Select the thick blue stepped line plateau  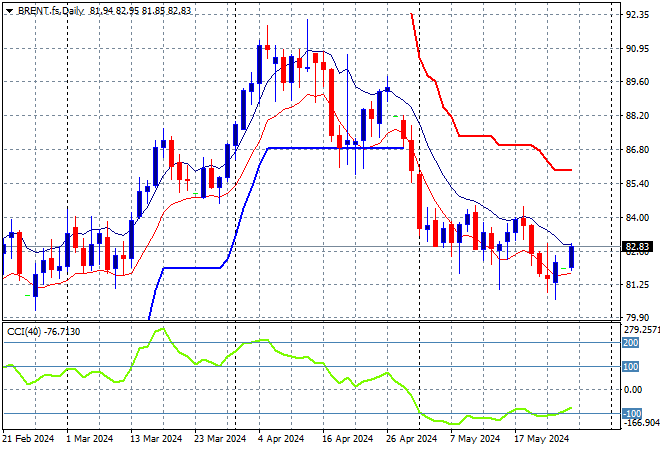330,148
